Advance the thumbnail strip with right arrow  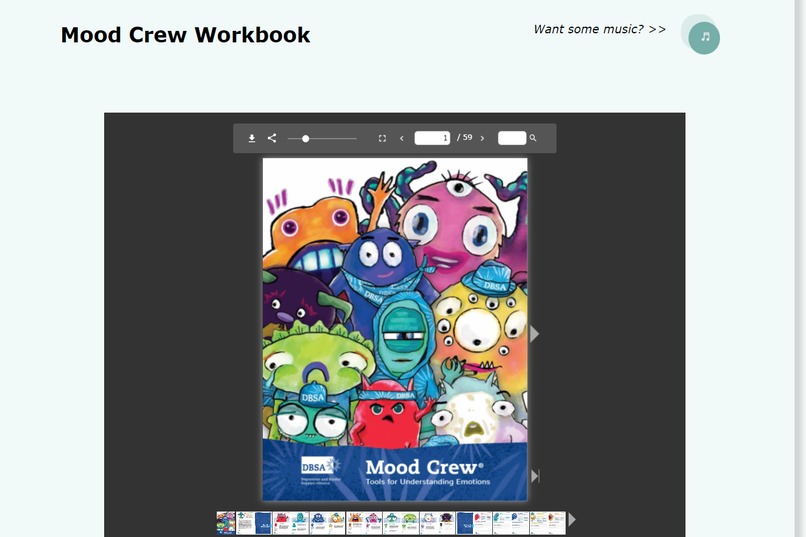pos(572,520)
